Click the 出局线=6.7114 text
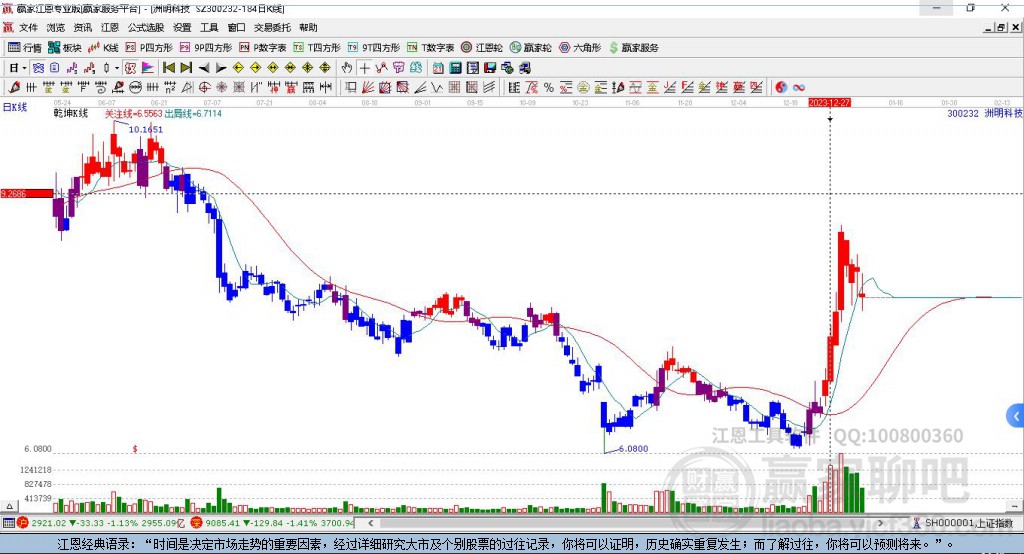The width and height of the screenshot is (1024, 554). click(193, 113)
